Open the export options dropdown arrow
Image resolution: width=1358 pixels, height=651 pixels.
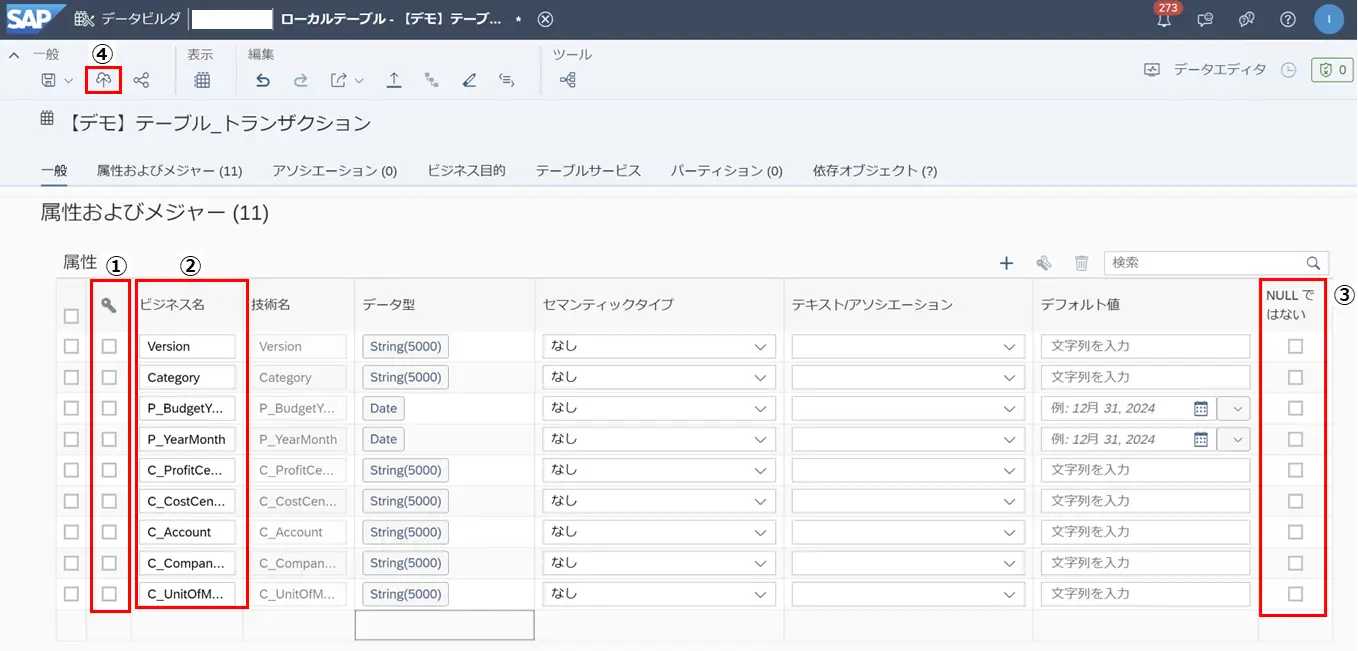click(x=359, y=80)
